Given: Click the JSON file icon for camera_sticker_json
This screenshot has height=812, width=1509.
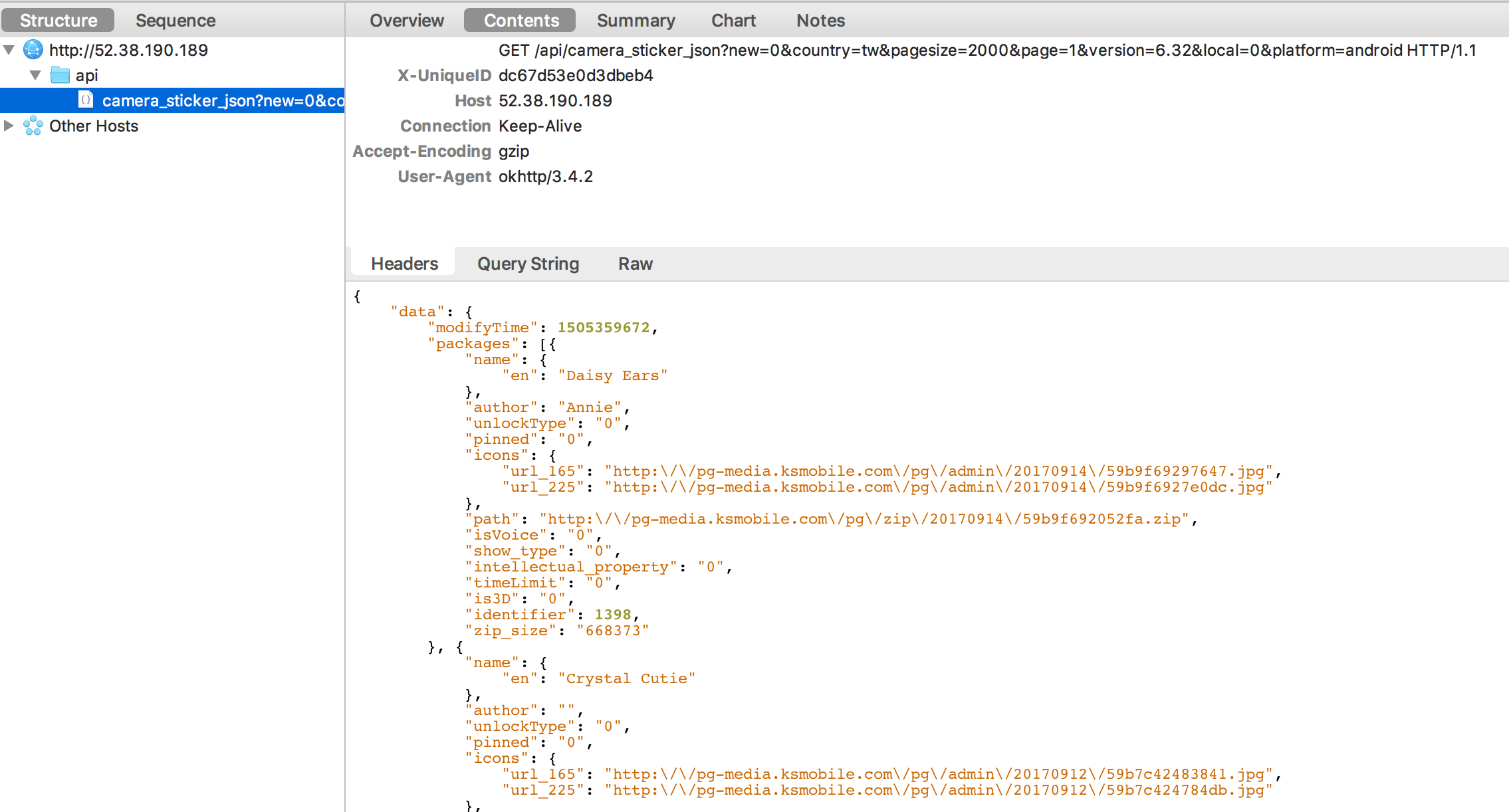Looking at the screenshot, I should pos(86,100).
